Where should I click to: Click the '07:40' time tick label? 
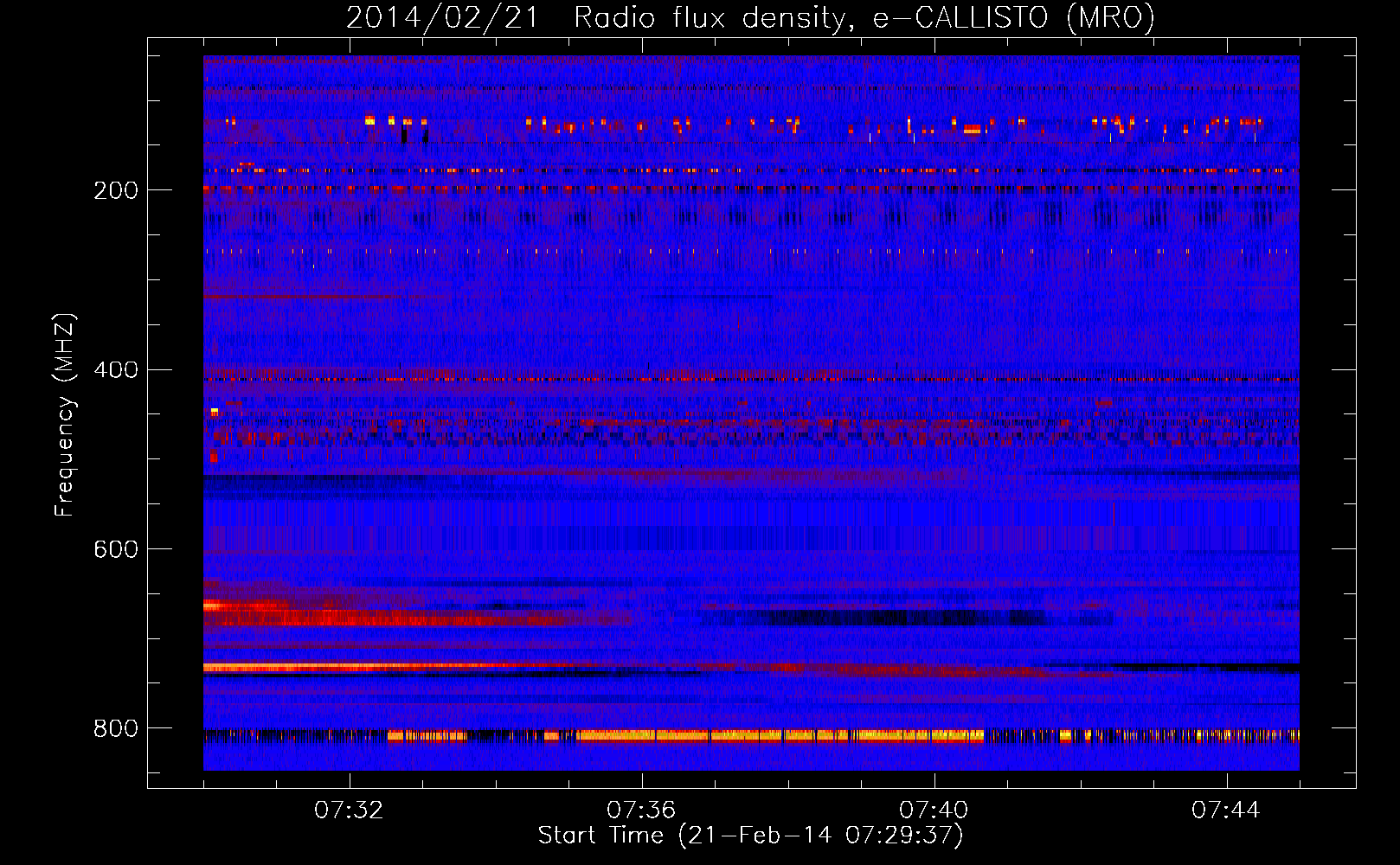click(934, 811)
